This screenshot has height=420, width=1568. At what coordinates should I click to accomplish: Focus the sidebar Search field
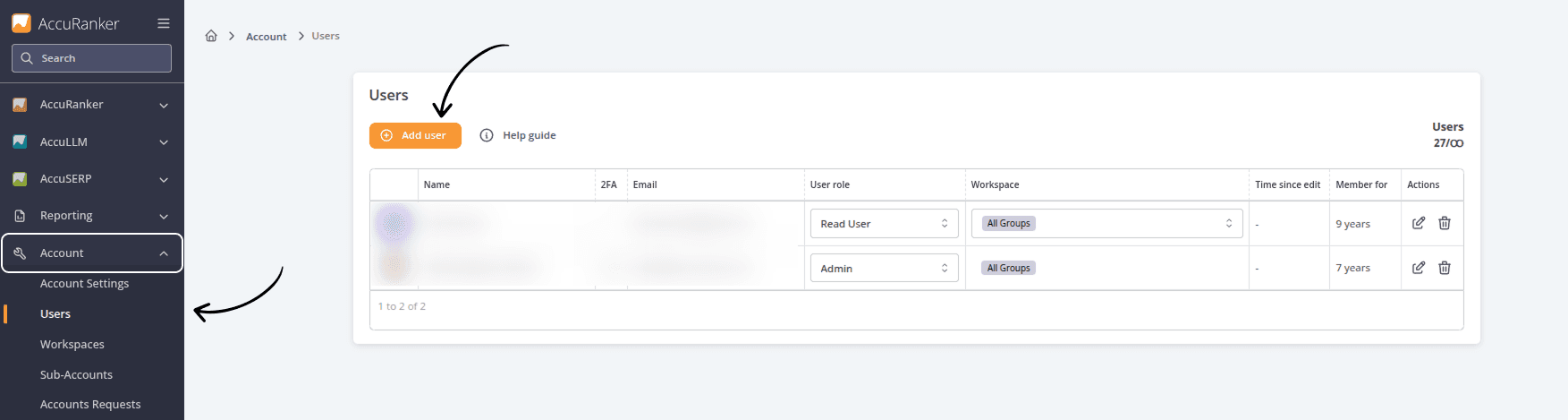(91, 58)
